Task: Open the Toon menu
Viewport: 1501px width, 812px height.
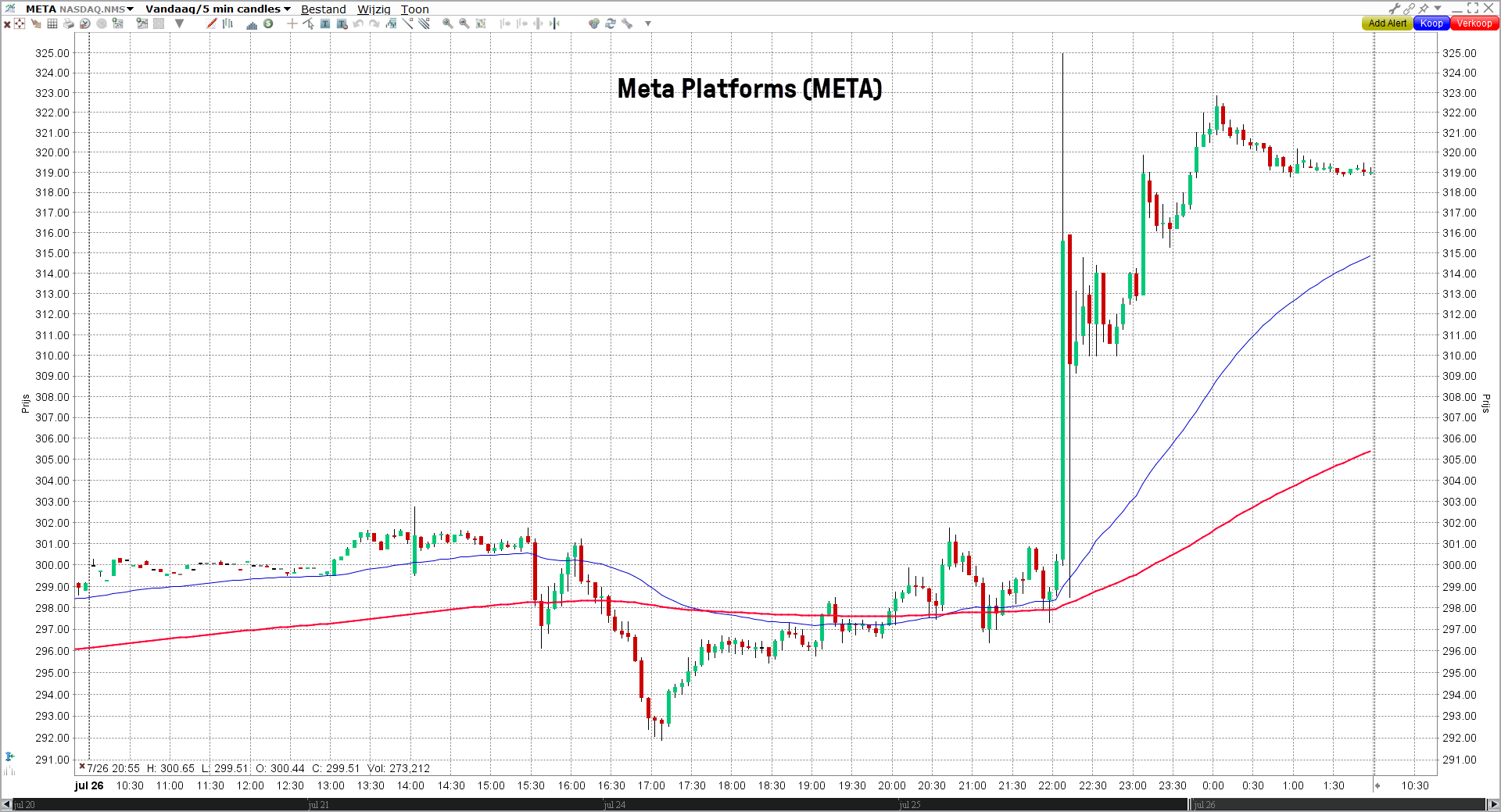Action: 414,9
